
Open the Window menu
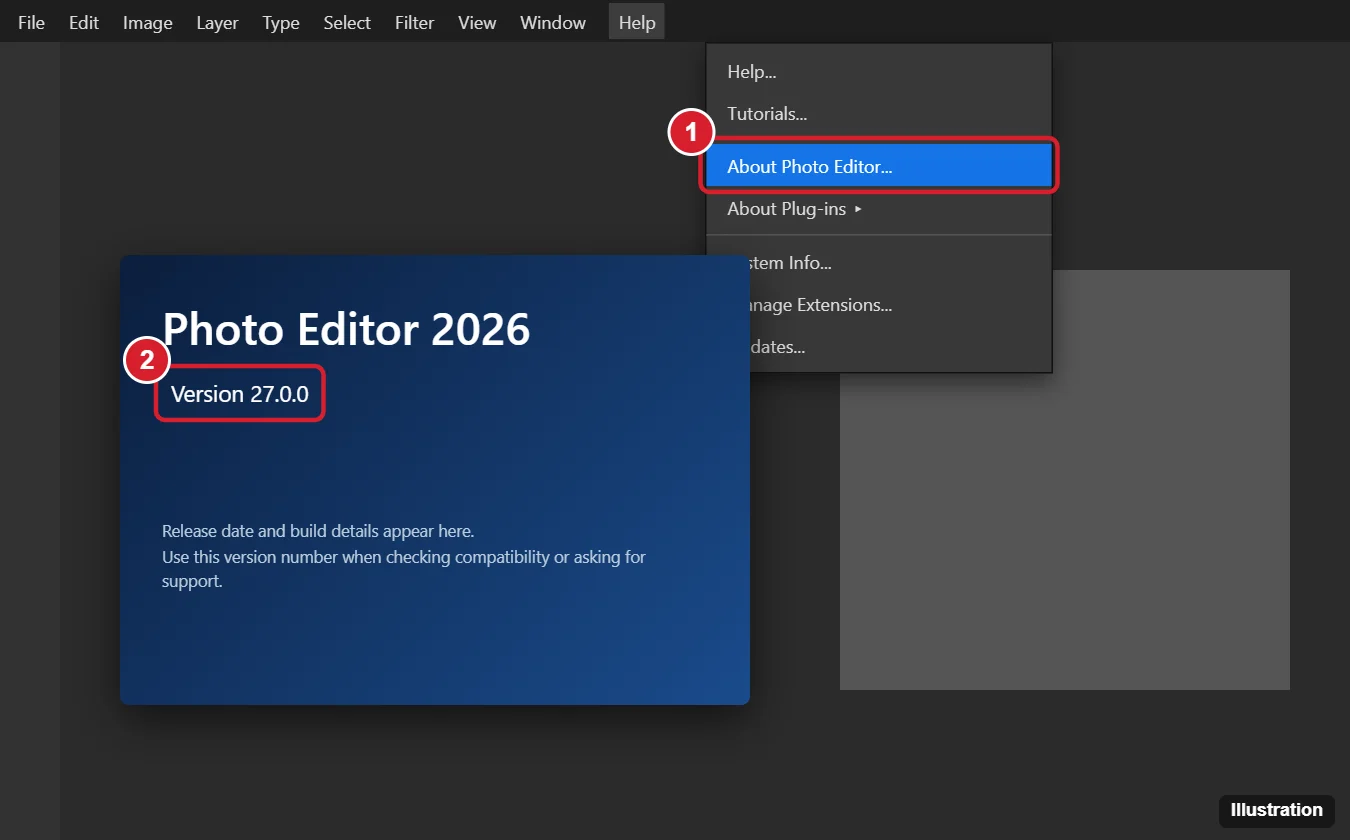pyautogui.click(x=553, y=22)
